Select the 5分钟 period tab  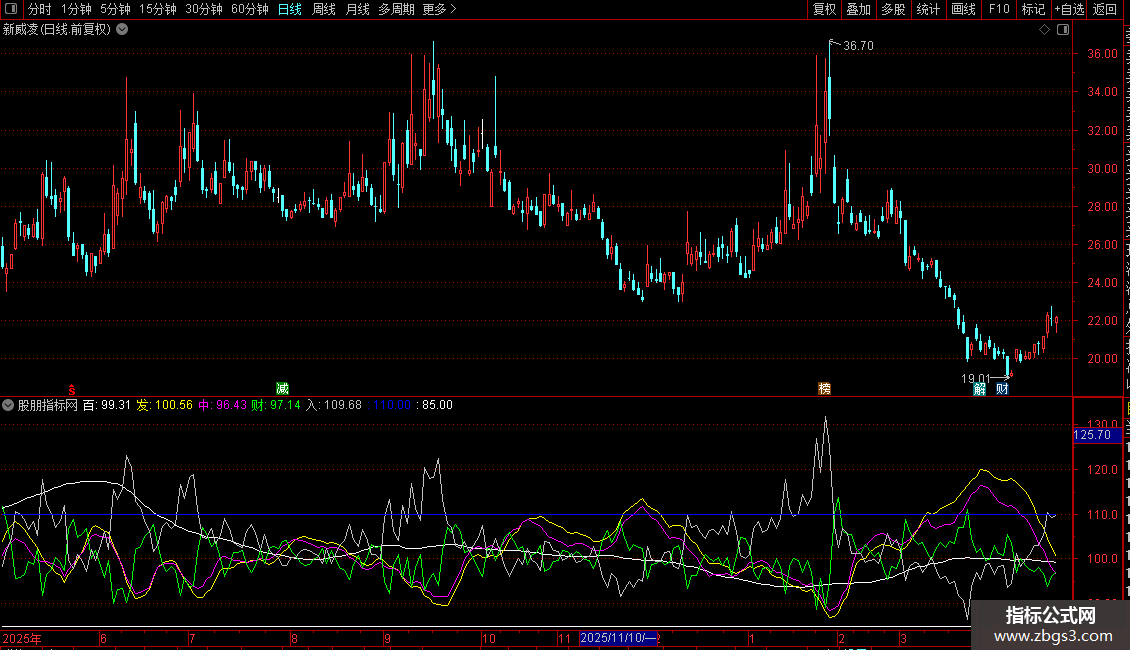[115, 9]
